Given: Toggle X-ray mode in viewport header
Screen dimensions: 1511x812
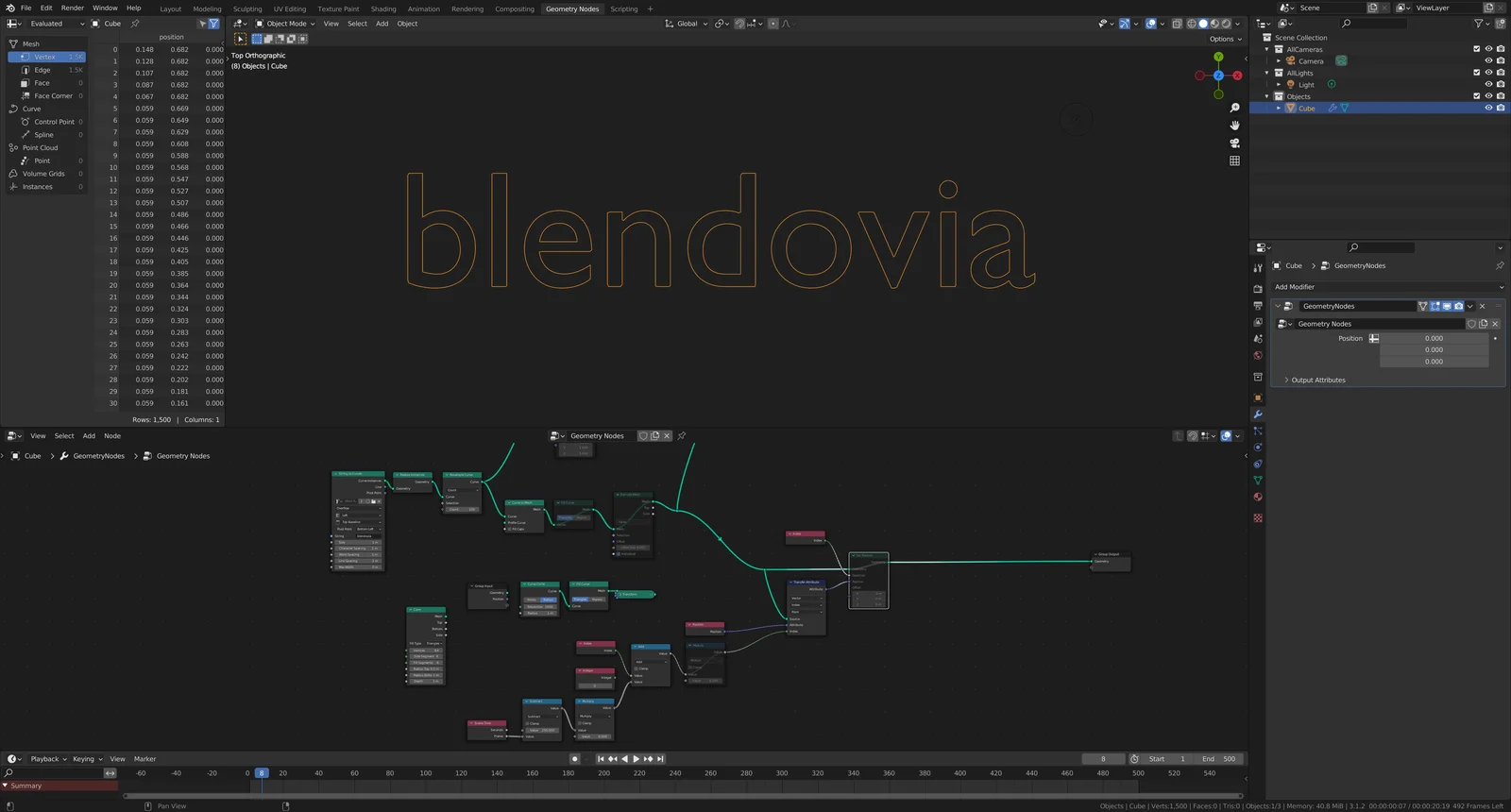Looking at the screenshot, I should (1177, 24).
